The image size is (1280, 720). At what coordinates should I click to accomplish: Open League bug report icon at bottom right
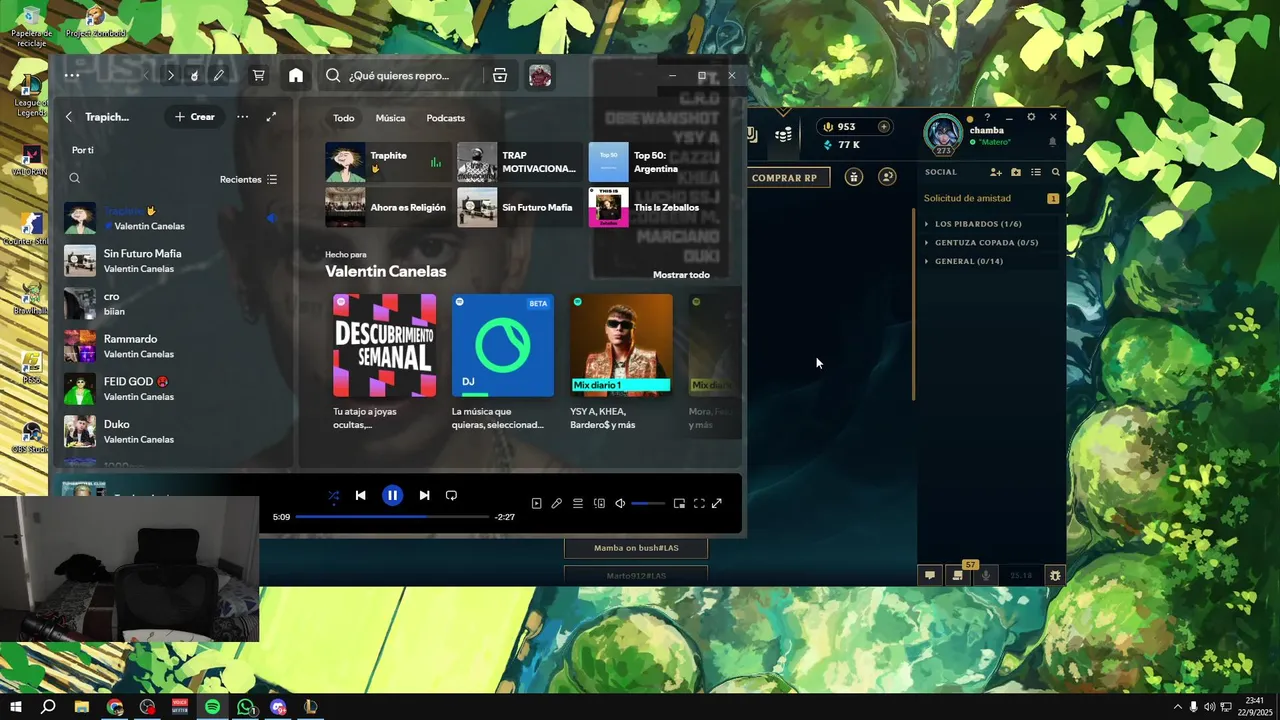(1054, 575)
